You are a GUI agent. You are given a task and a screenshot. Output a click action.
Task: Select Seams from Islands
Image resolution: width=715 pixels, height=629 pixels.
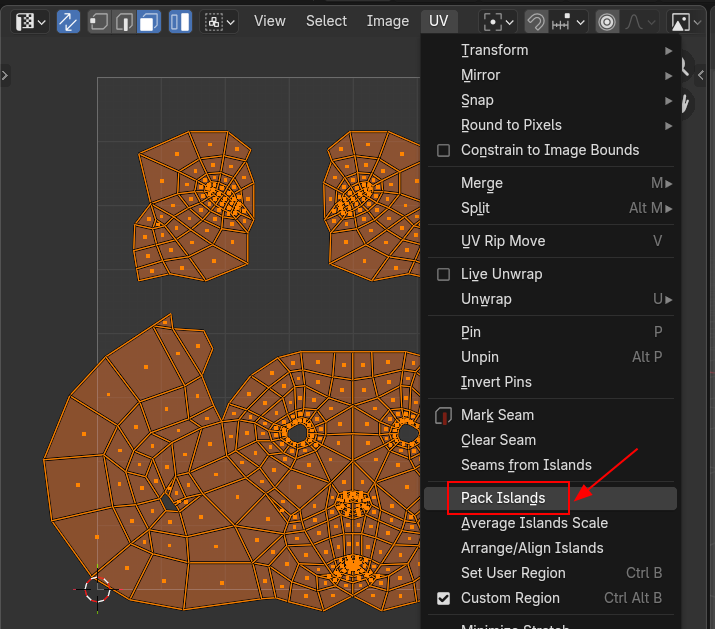(x=550, y=465)
